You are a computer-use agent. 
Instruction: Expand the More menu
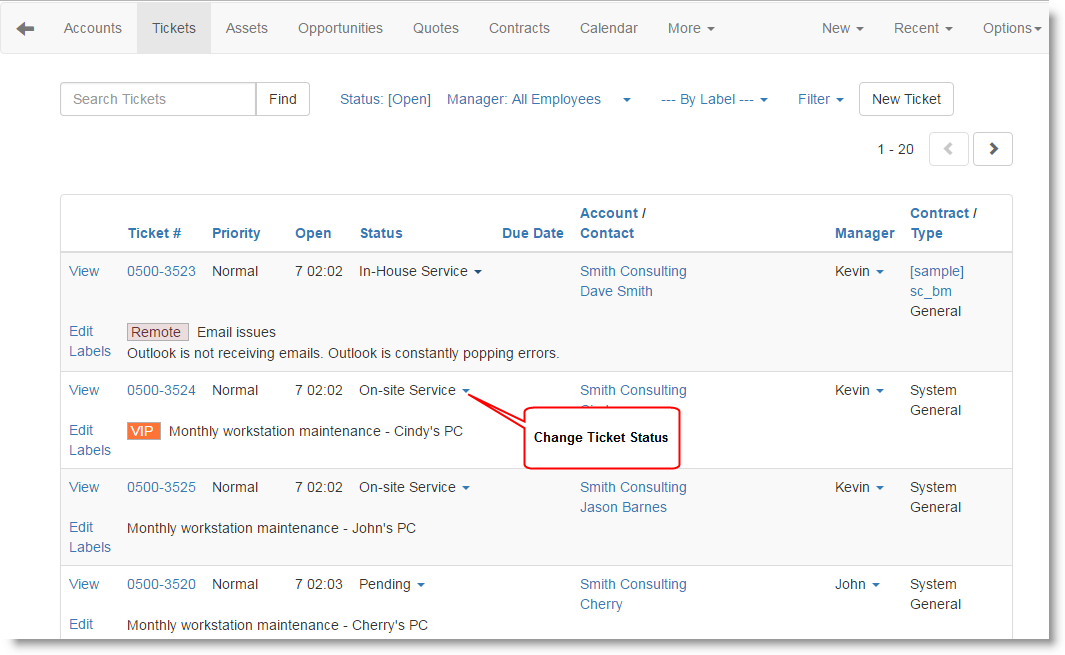[x=691, y=28]
